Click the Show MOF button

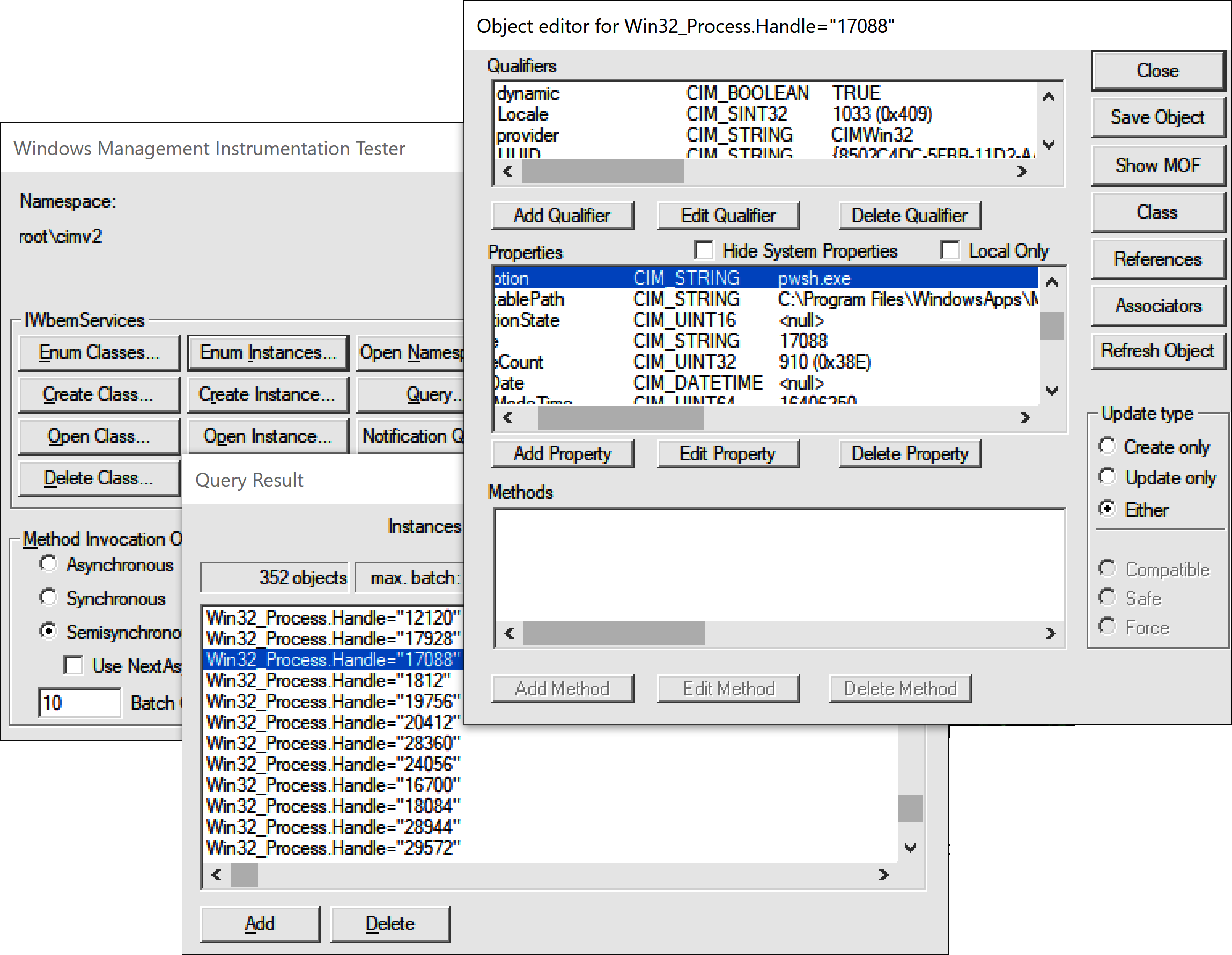[1157, 165]
